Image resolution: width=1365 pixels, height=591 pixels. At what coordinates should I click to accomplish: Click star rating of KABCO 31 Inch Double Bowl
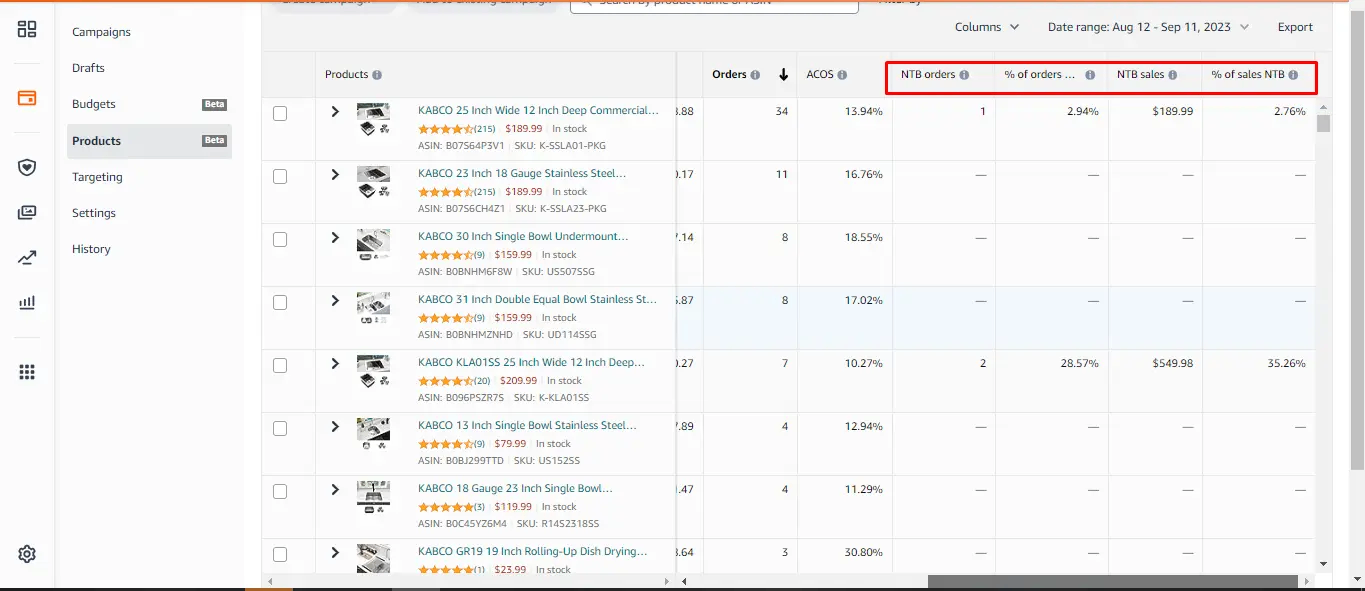tap(446, 318)
